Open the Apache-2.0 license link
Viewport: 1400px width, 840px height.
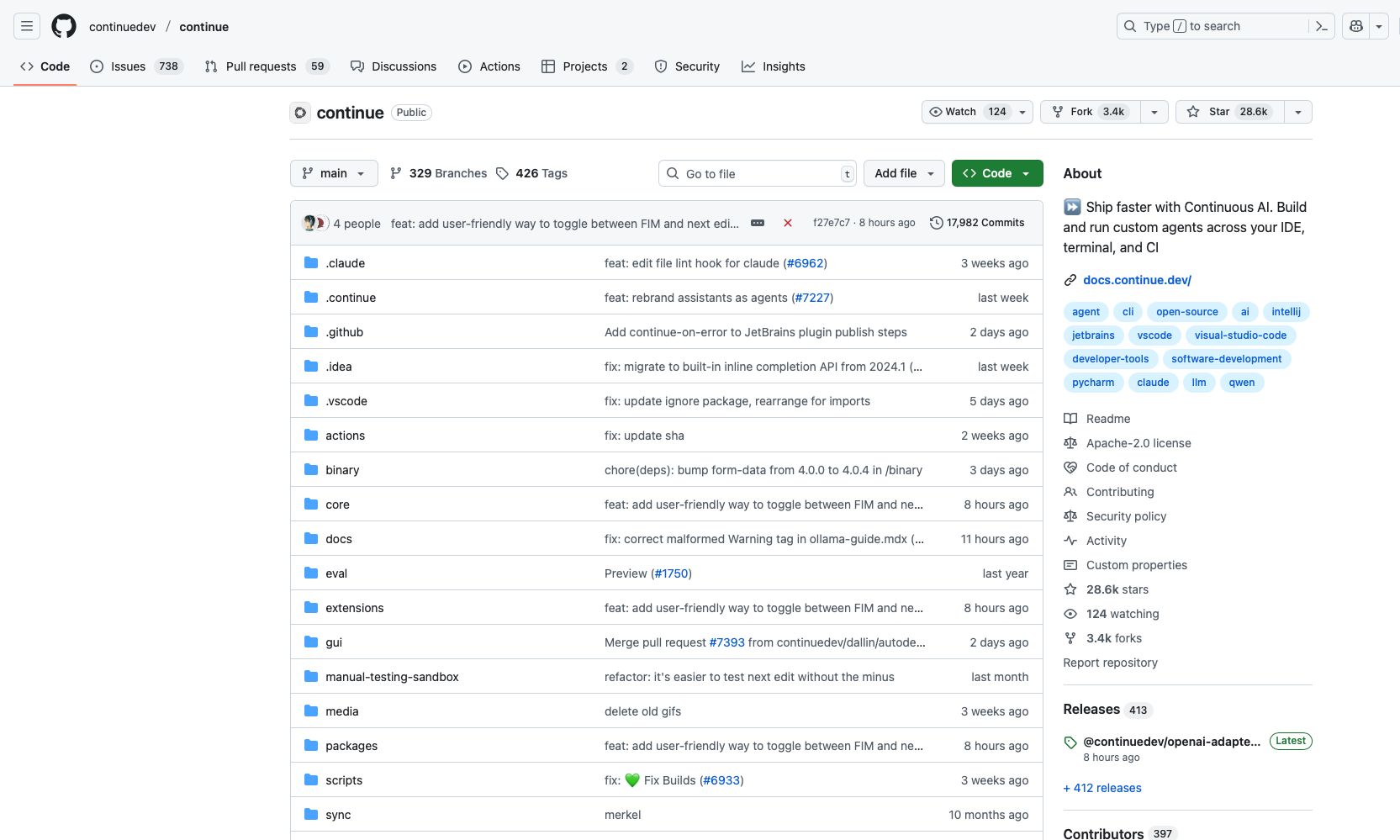(1128, 443)
